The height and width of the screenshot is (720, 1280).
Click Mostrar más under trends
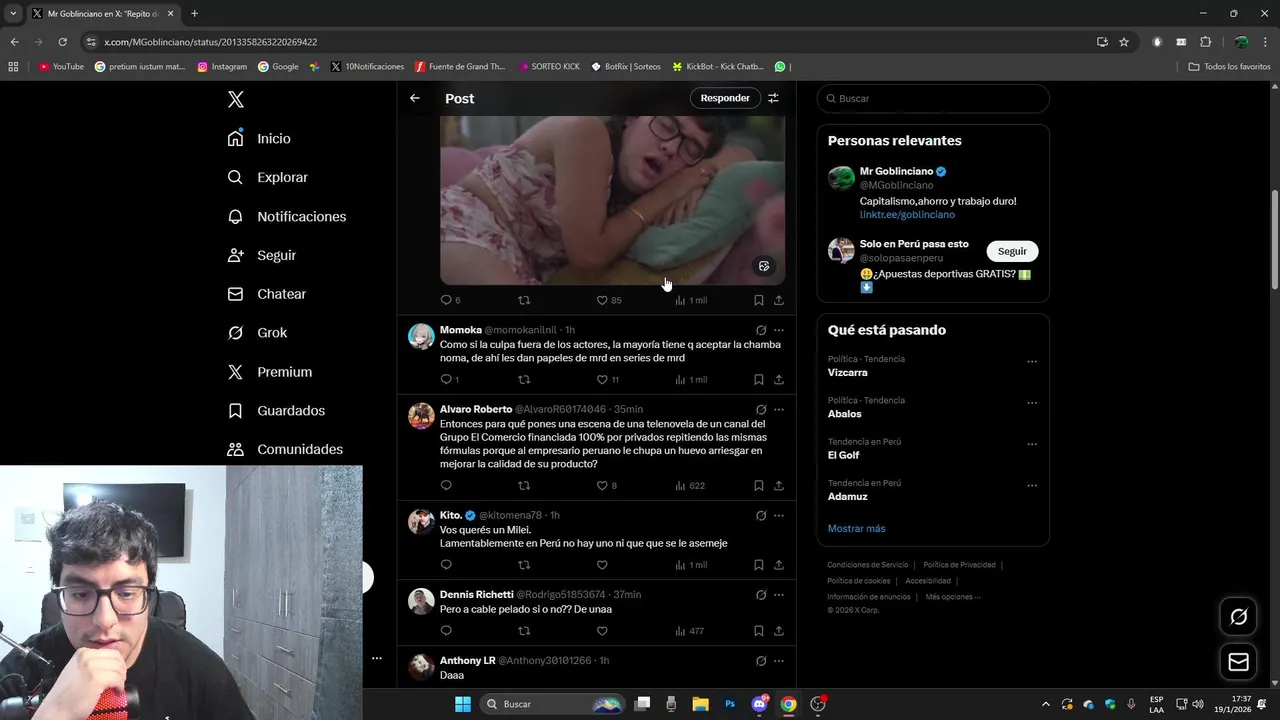click(856, 529)
